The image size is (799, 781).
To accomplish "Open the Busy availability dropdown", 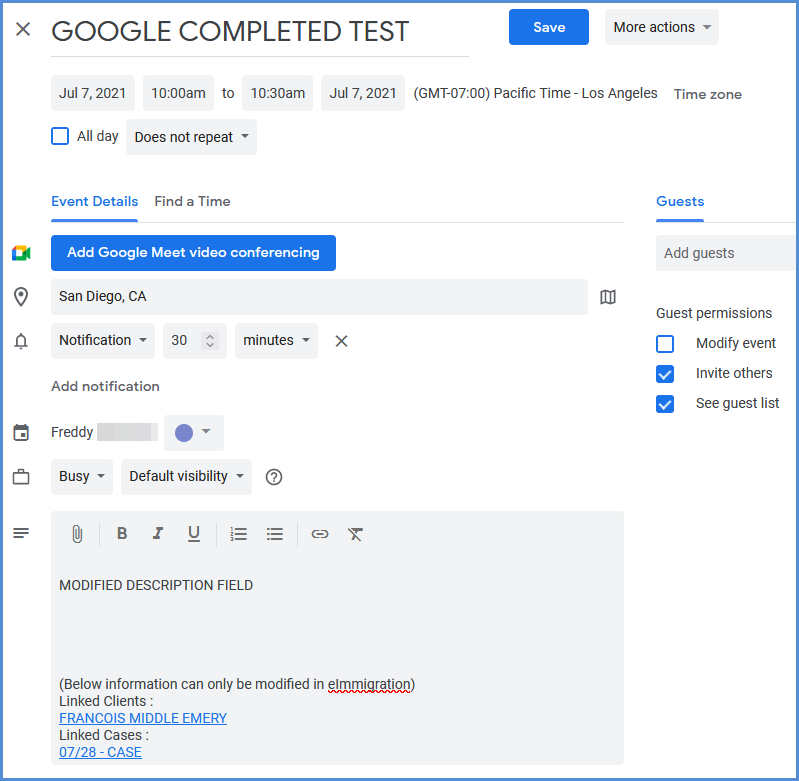I will tap(82, 477).
